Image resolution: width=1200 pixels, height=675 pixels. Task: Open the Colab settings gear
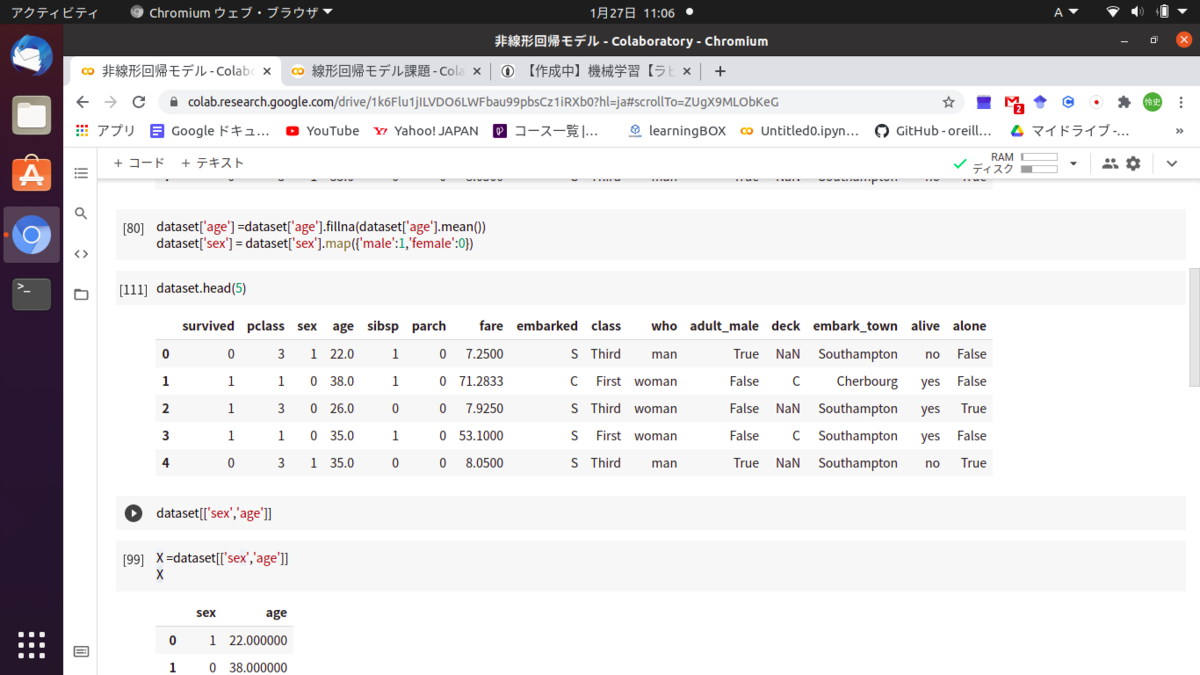(x=1133, y=163)
